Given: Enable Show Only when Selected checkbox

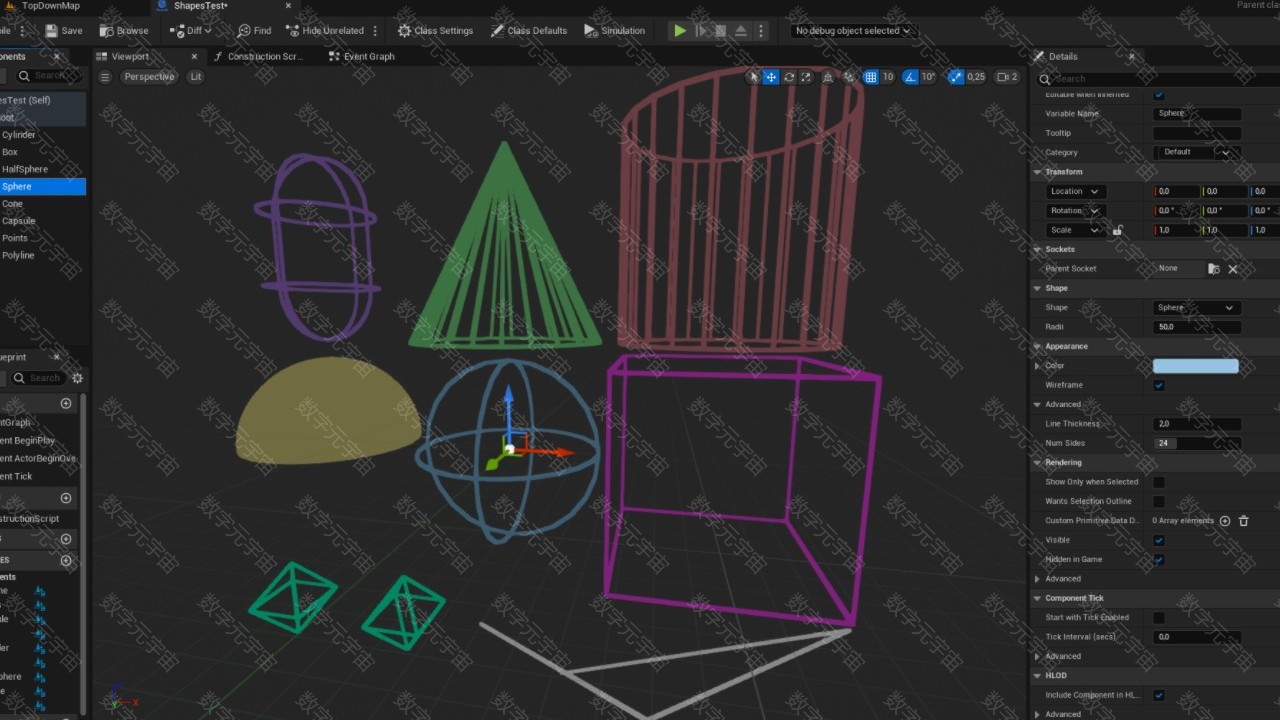Looking at the screenshot, I should [1159, 482].
